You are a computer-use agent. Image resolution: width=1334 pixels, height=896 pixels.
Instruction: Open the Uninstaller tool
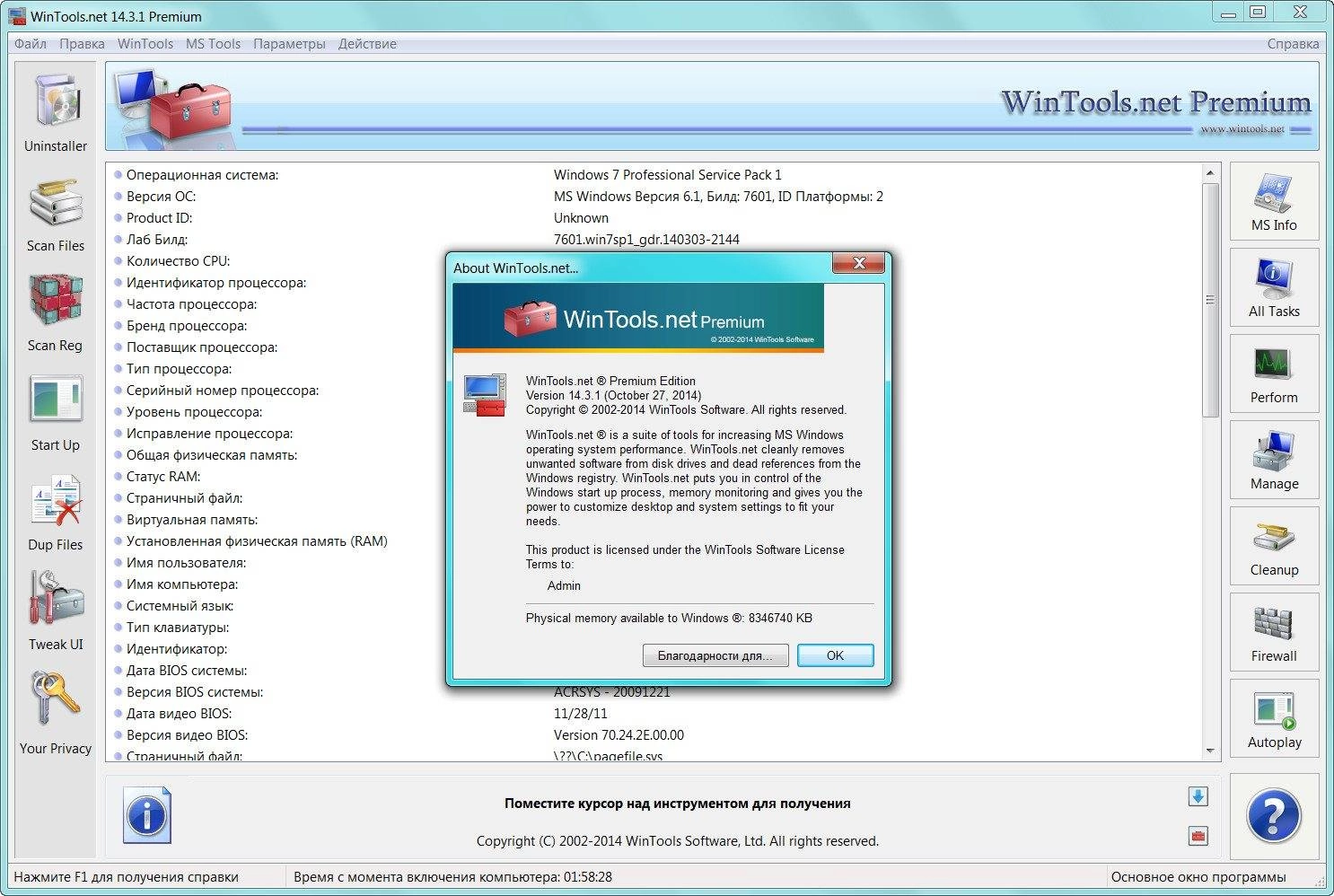56,112
